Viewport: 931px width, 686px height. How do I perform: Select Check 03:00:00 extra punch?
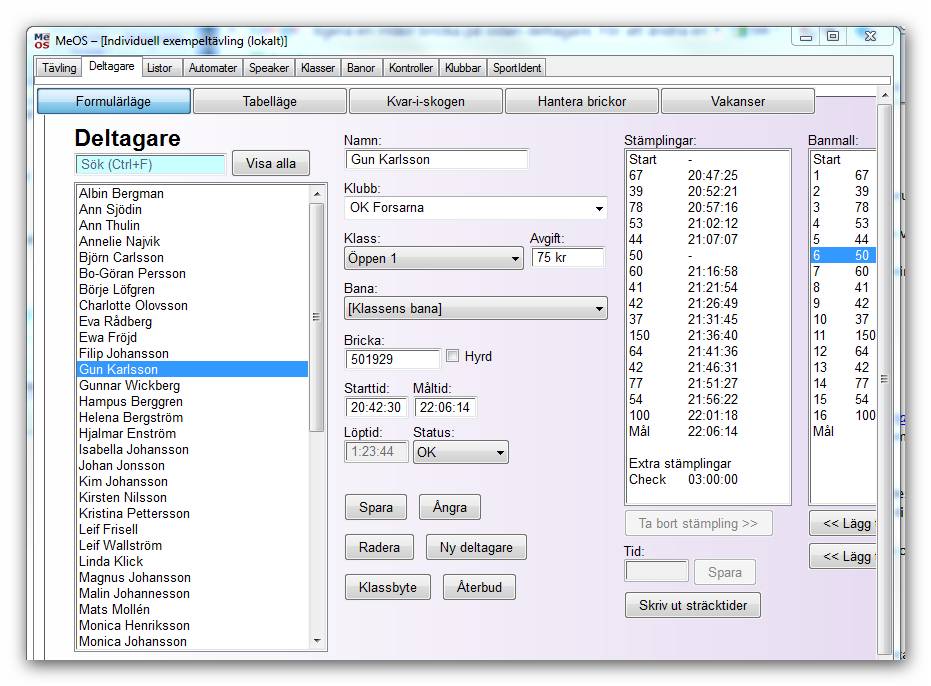point(708,480)
